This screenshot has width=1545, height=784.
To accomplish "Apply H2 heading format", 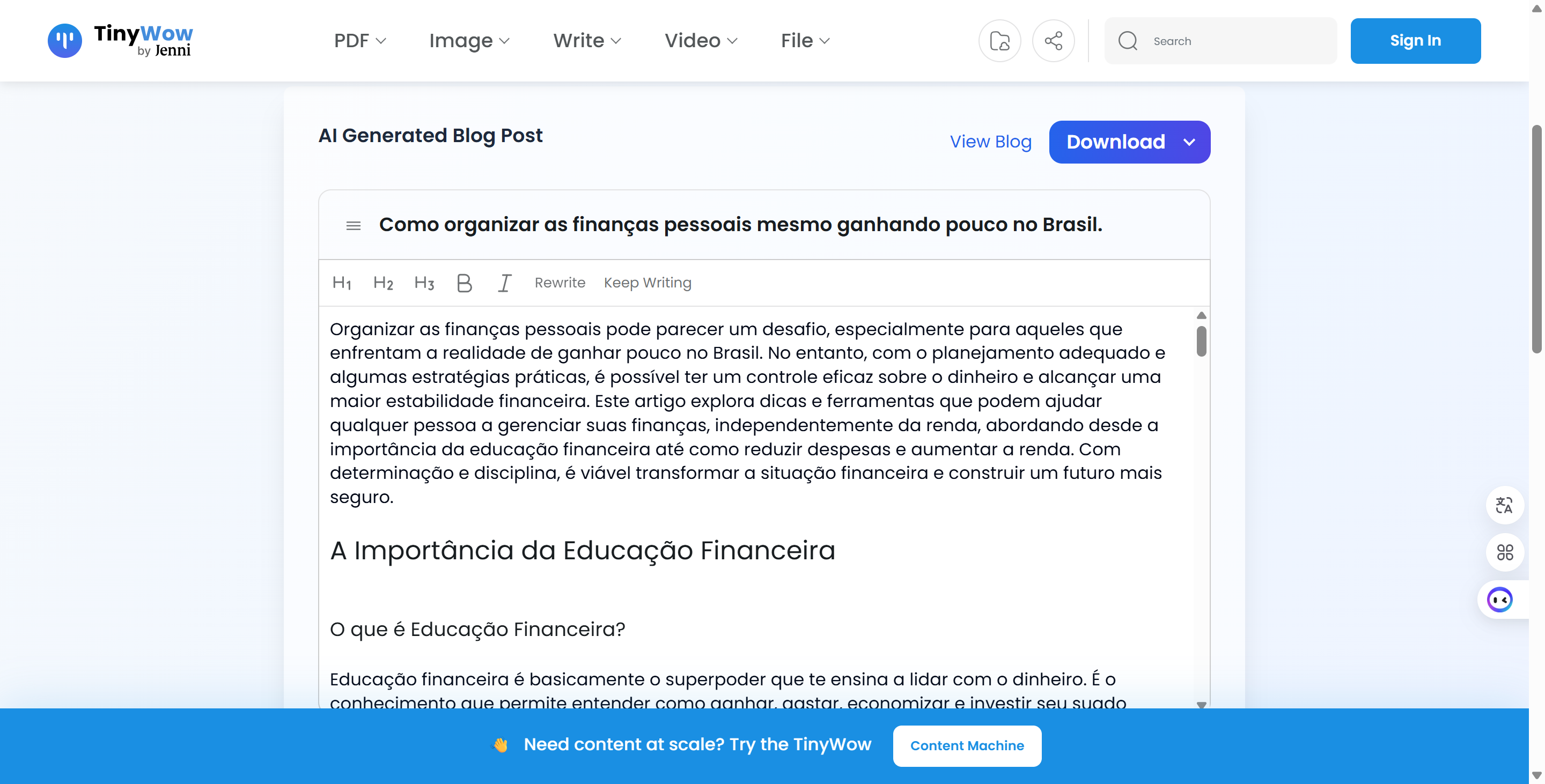I will (x=382, y=282).
